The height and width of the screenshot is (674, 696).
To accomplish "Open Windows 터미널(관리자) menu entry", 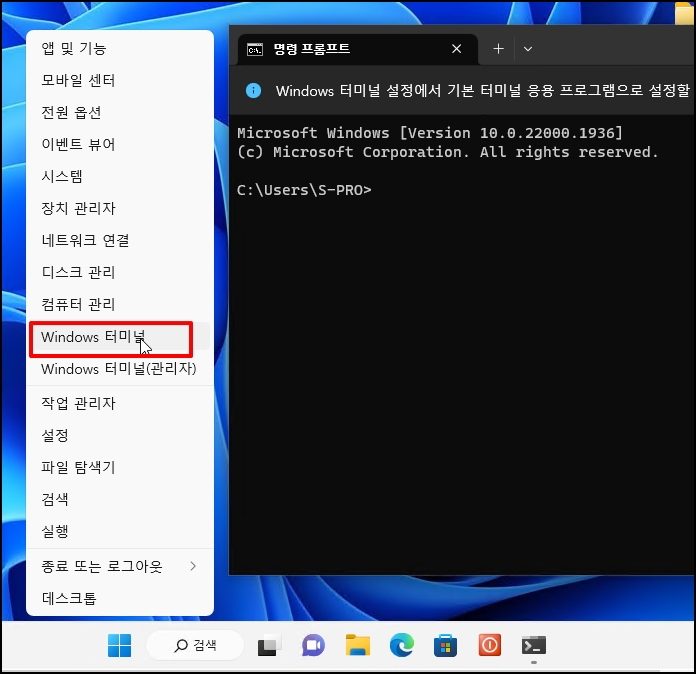I will pos(120,369).
